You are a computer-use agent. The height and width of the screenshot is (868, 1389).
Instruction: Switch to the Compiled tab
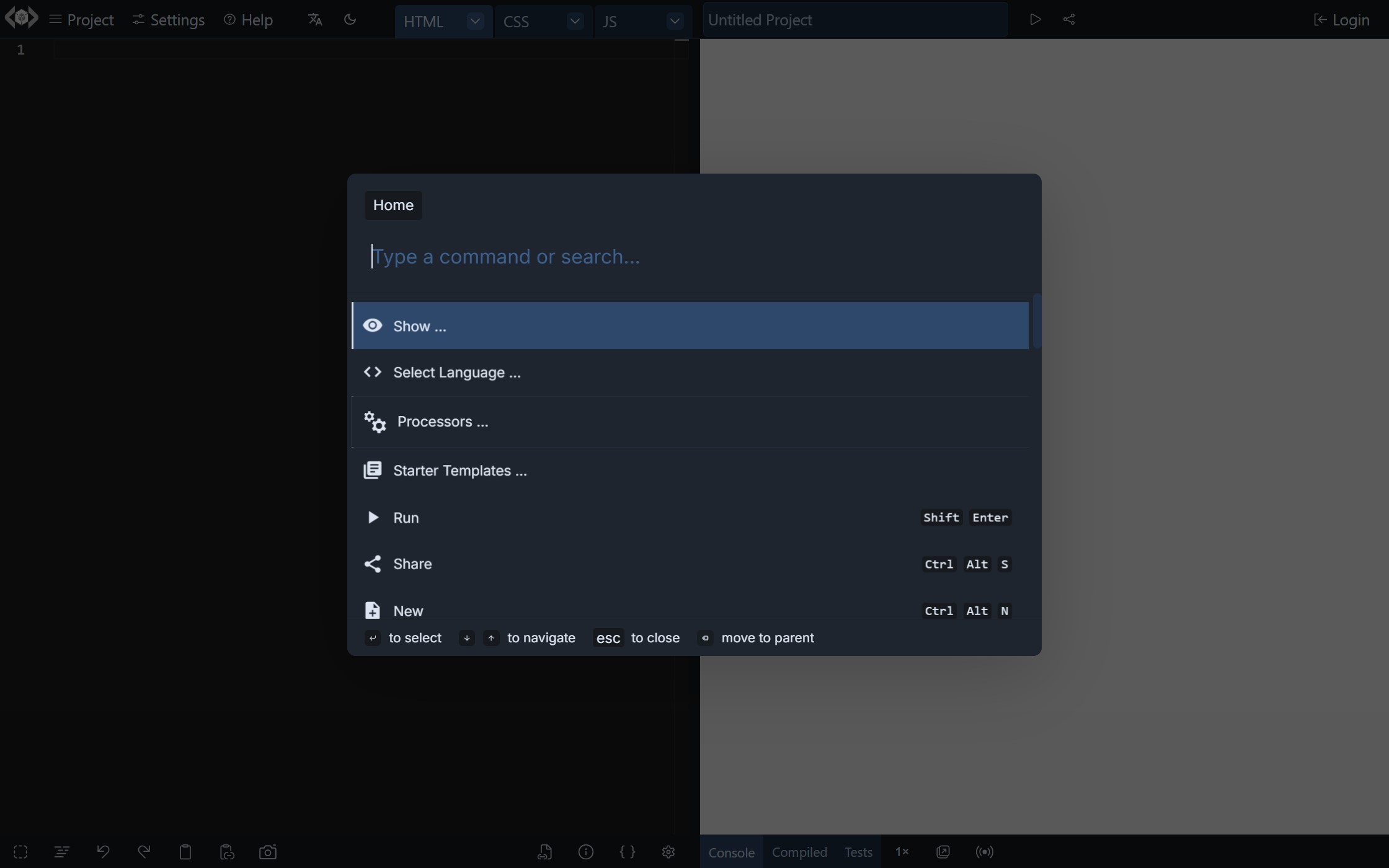tap(799, 852)
